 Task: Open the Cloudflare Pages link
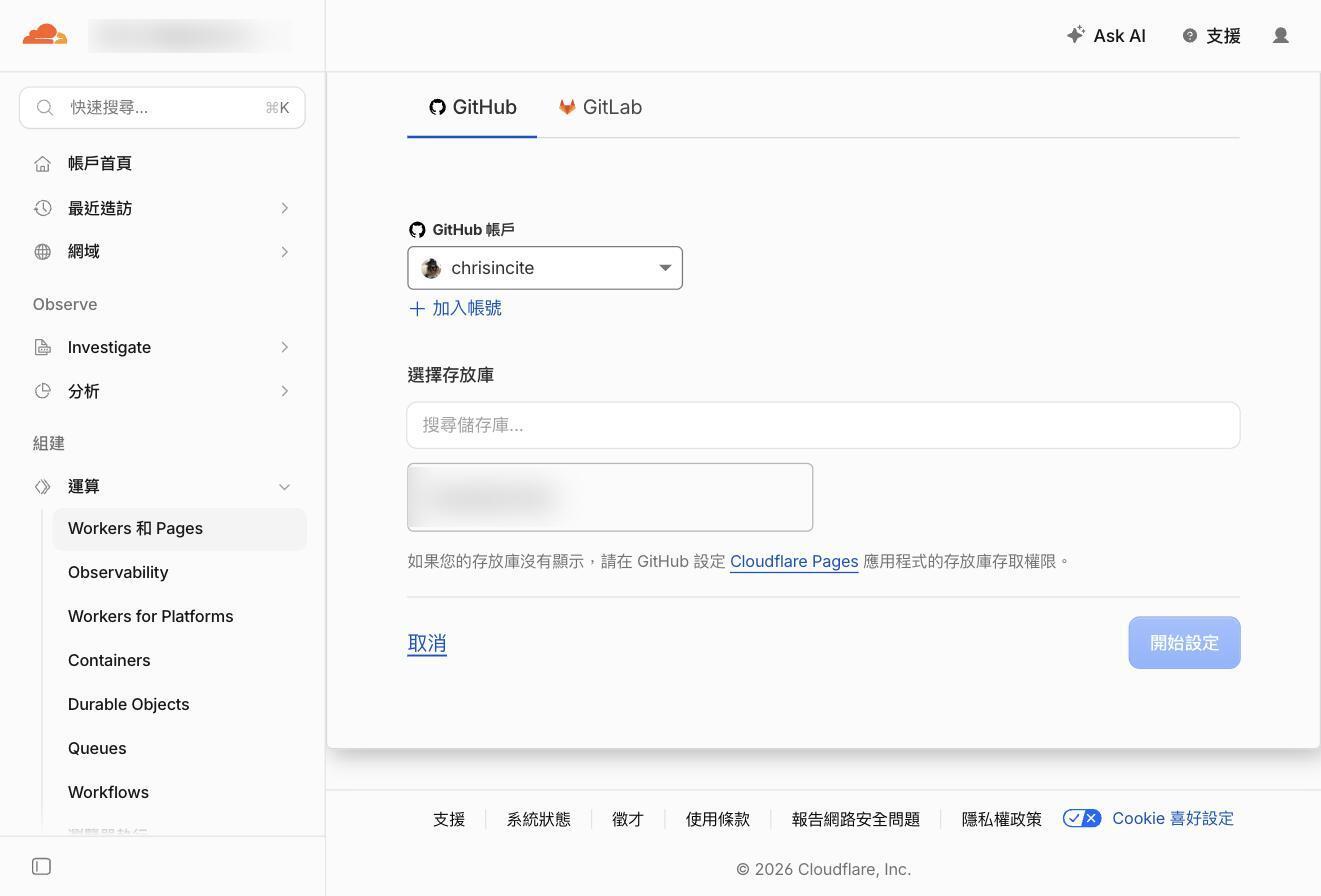794,562
